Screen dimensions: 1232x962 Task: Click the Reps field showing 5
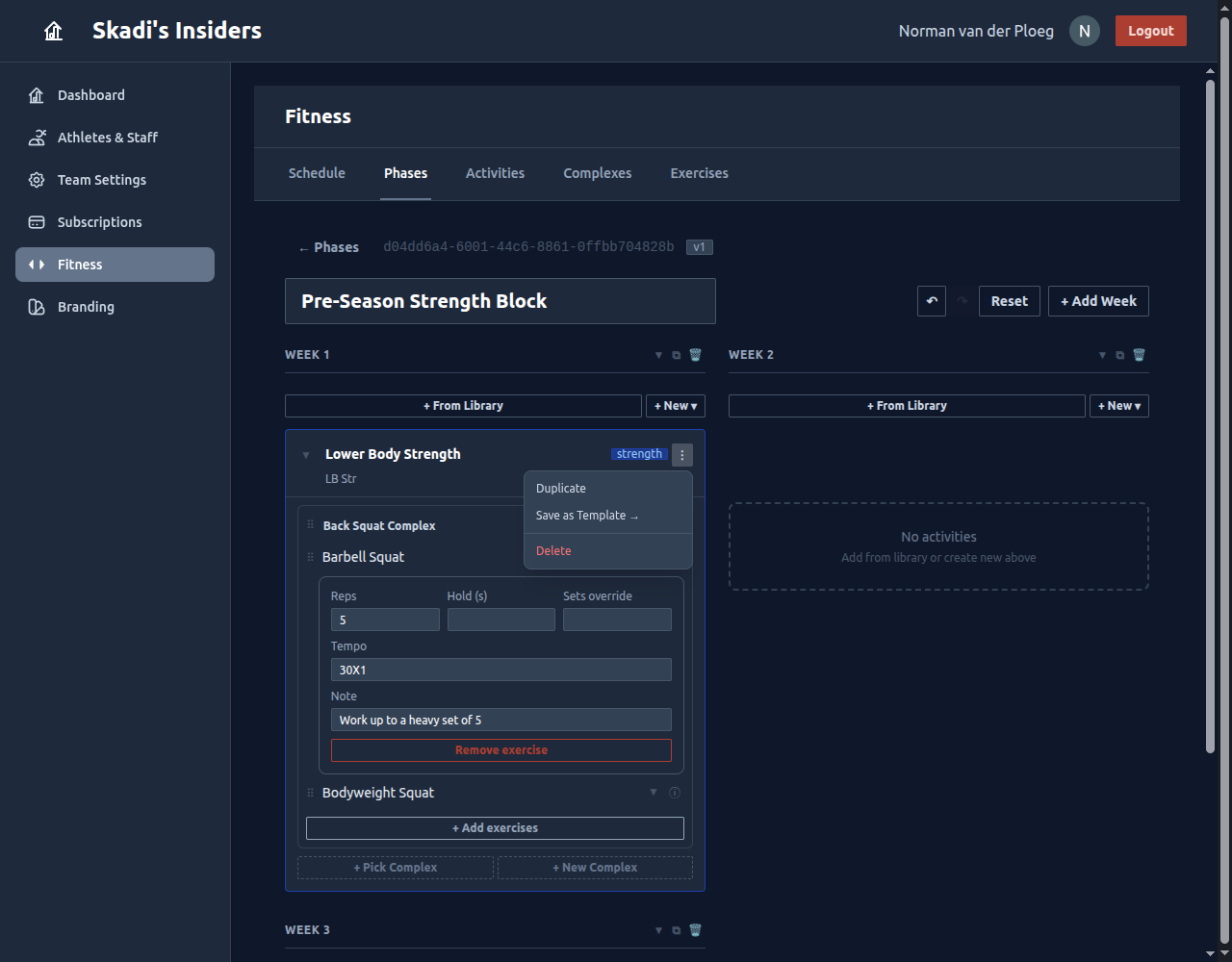click(385, 620)
